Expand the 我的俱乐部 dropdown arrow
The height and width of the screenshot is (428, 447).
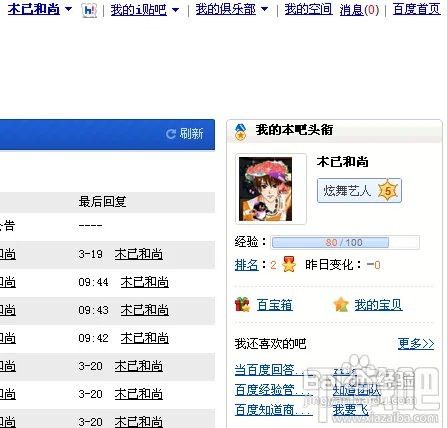click(264, 9)
